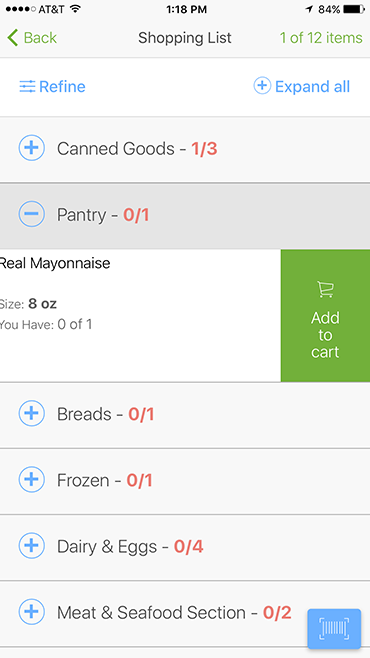Viewport: 370px width, 658px height.
Task: Tap the barcode scanner icon
Action: (x=334, y=629)
